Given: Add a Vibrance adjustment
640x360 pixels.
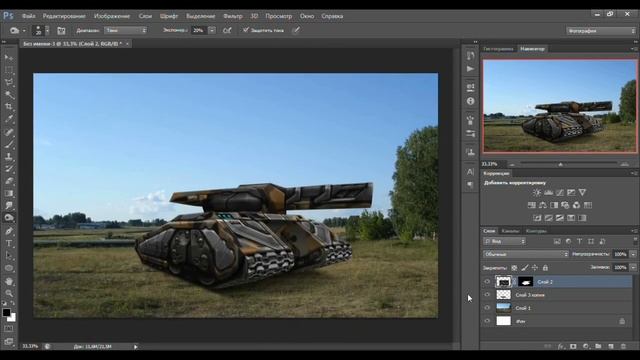Looking at the screenshot, I should pyautogui.click(x=582, y=192).
